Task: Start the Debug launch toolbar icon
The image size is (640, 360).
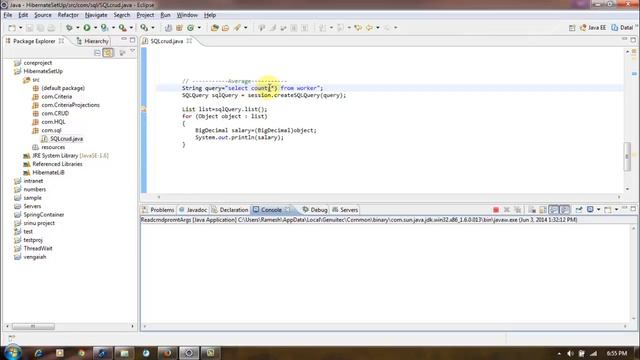Action: (x=69, y=28)
